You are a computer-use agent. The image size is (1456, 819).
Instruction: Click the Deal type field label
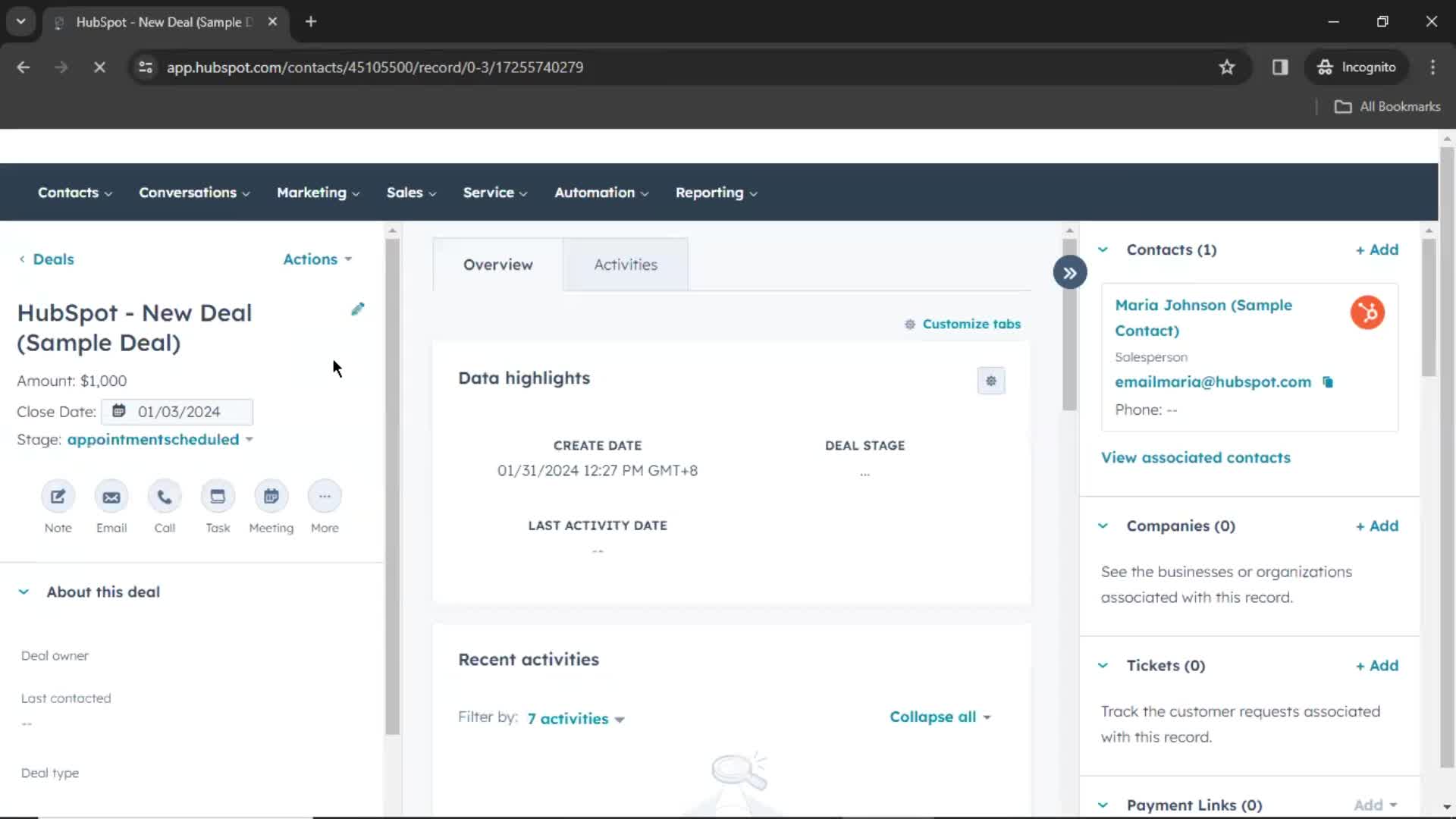click(x=50, y=773)
